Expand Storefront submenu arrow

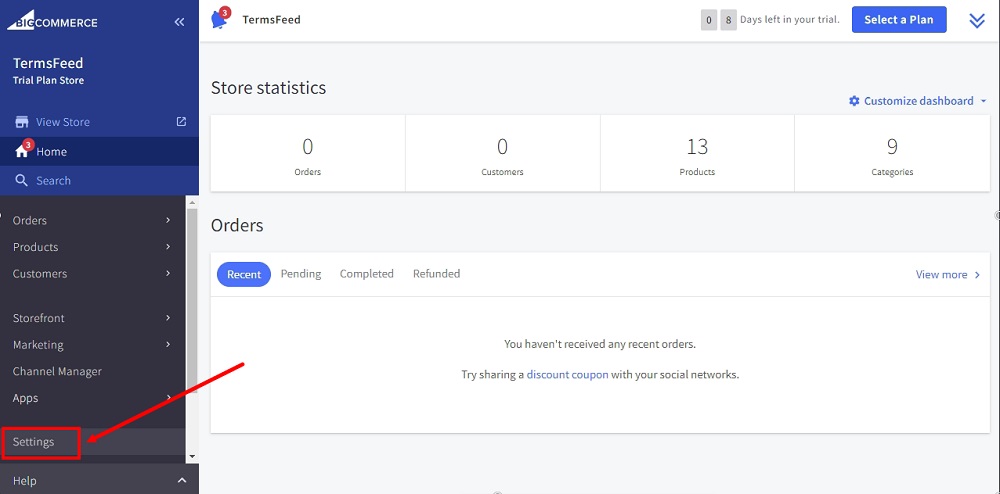(168, 317)
